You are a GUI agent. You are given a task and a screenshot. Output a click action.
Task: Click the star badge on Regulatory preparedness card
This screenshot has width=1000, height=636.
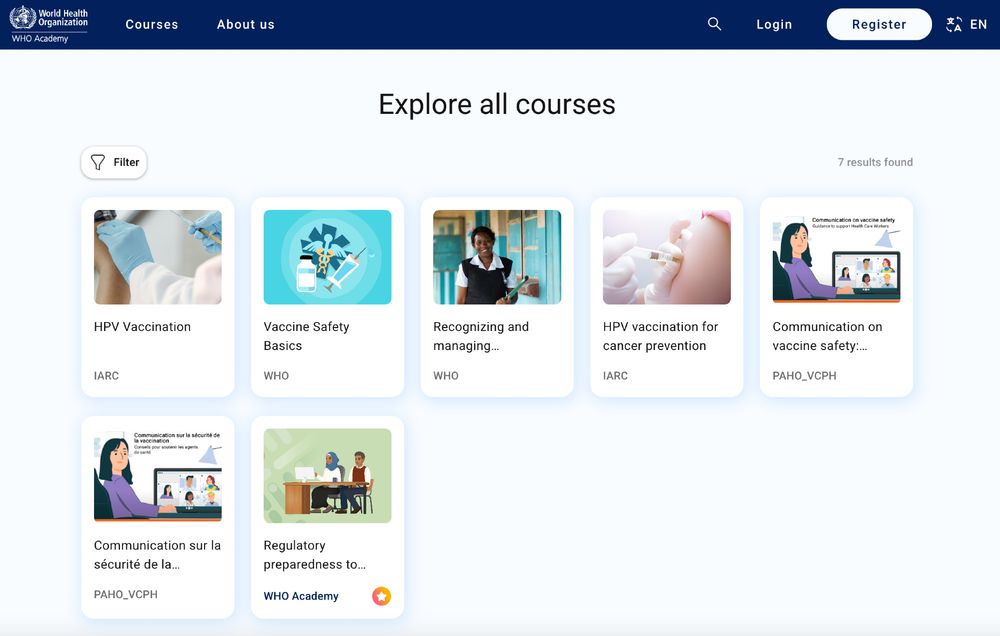coord(381,596)
